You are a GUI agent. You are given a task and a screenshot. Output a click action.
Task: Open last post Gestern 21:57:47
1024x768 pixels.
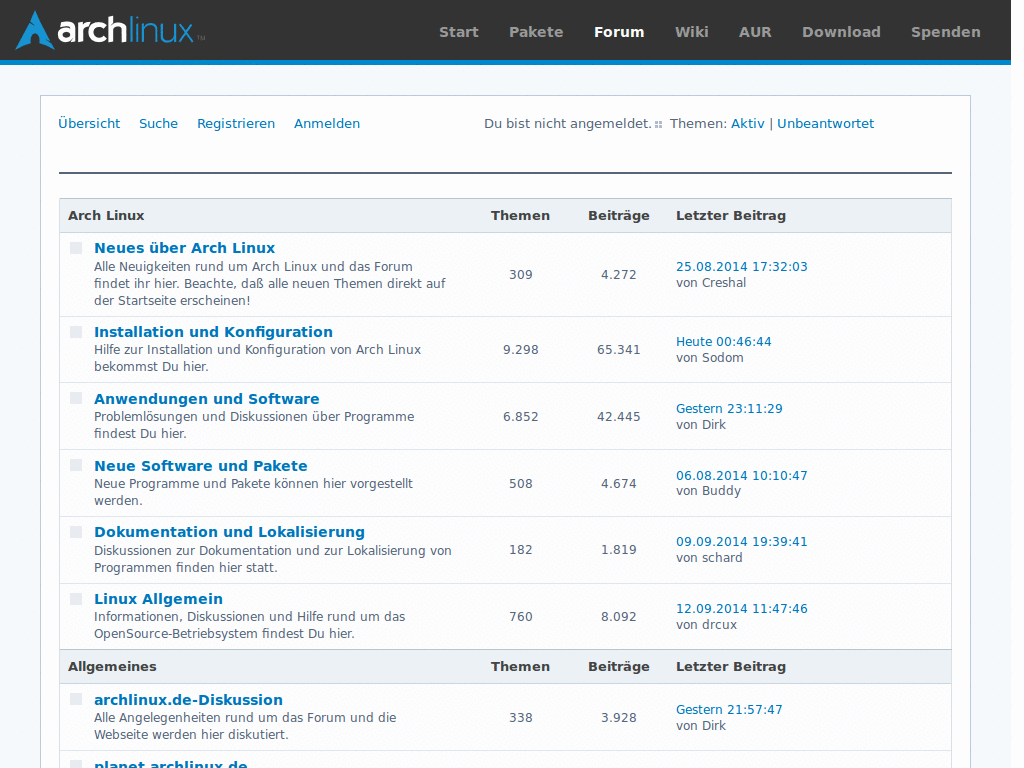click(x=729, y=710)
